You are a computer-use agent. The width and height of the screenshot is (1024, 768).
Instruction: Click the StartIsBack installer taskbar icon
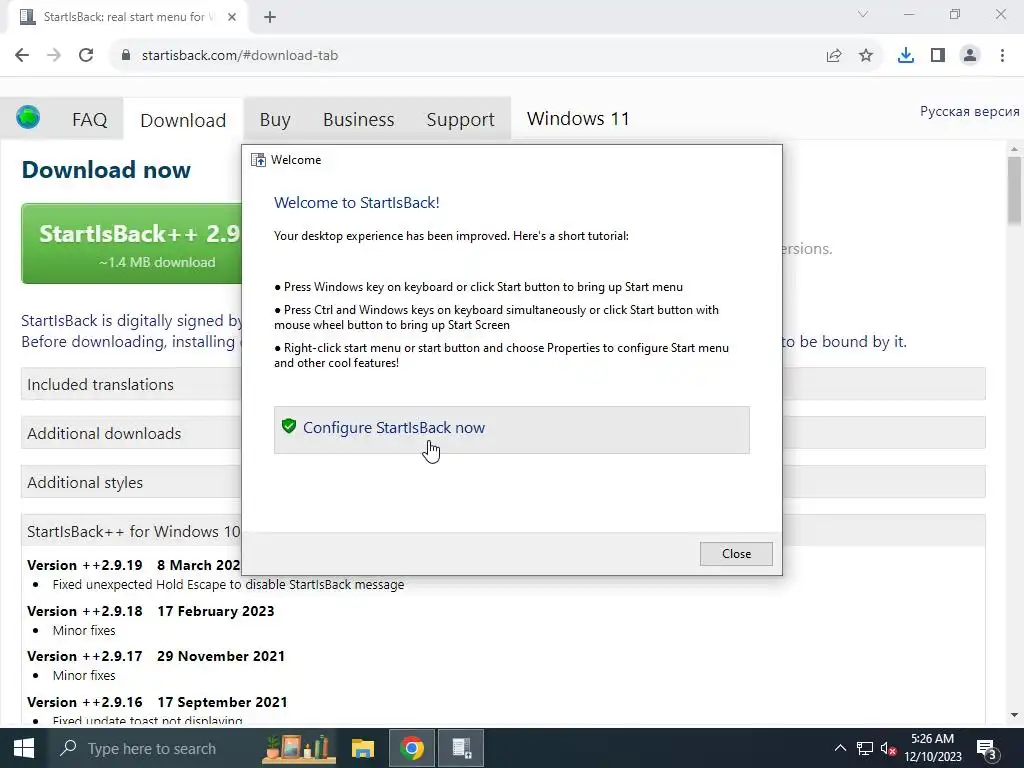tap(461, 748)
